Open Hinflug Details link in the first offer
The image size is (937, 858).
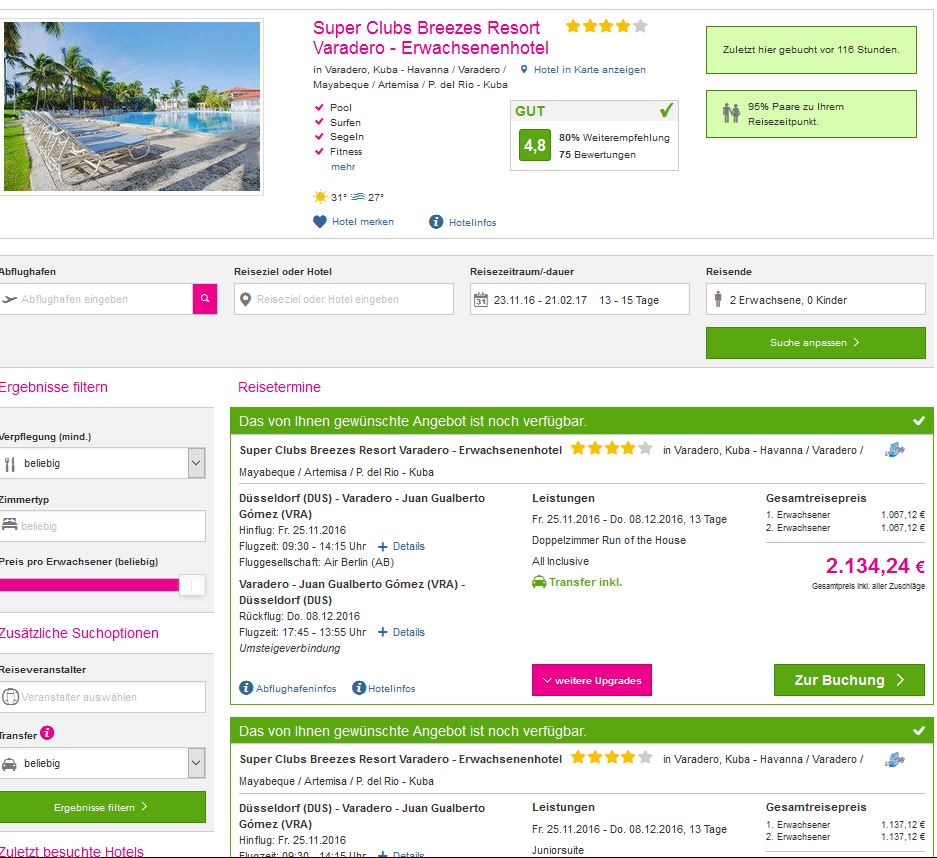(409, 546)
